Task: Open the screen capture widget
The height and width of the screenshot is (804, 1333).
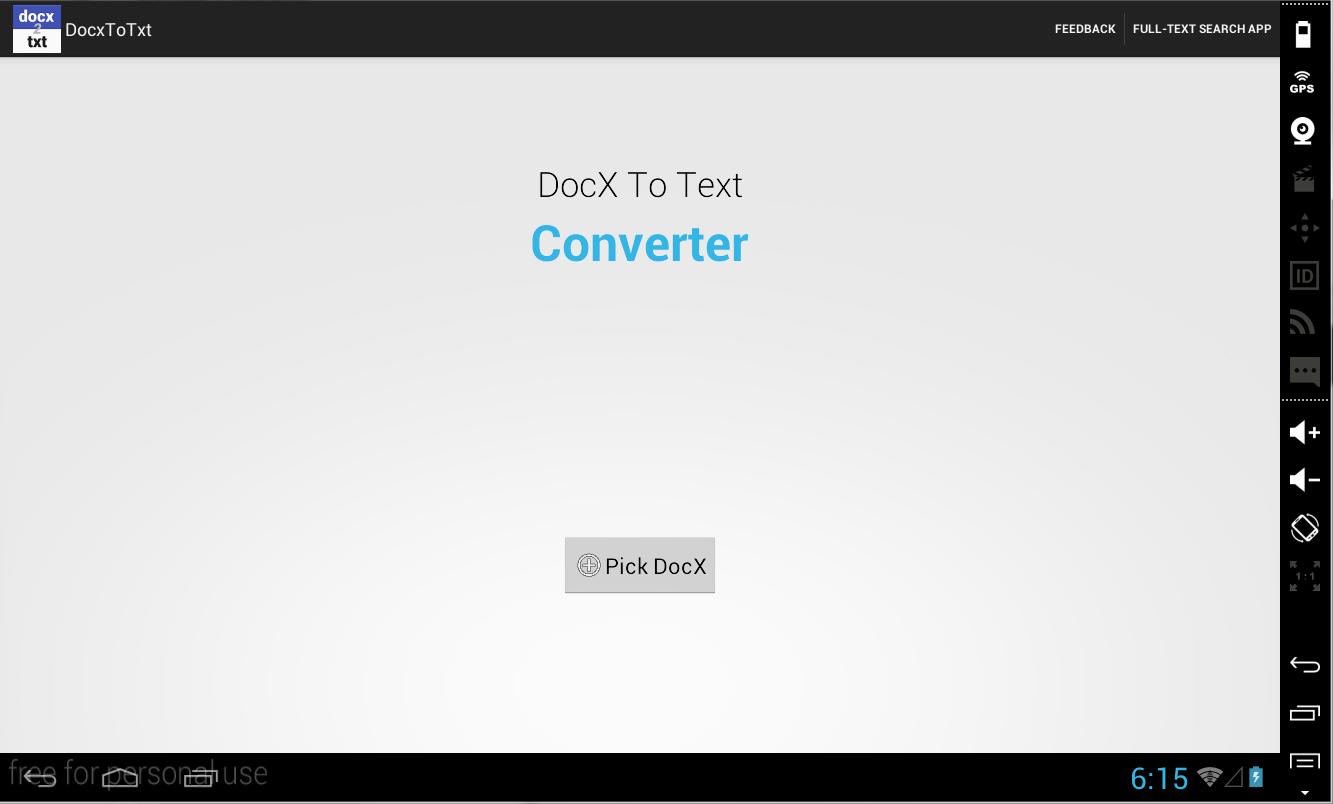Action: (x=1304, y=178)
